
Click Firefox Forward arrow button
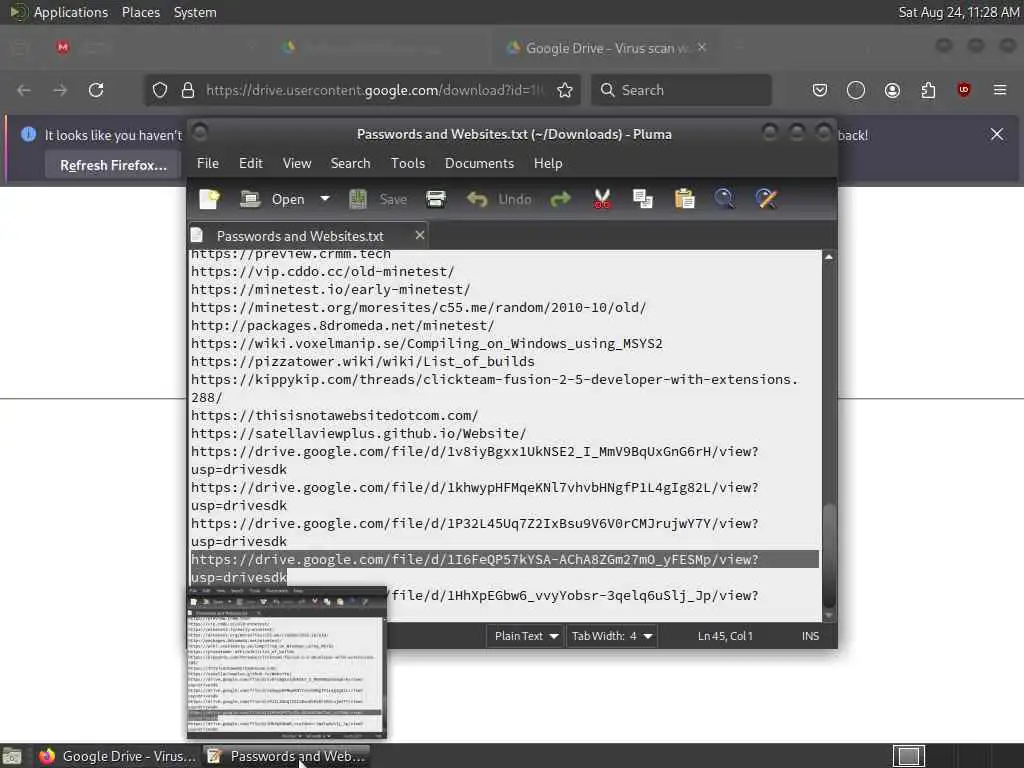tap(60, 90)
